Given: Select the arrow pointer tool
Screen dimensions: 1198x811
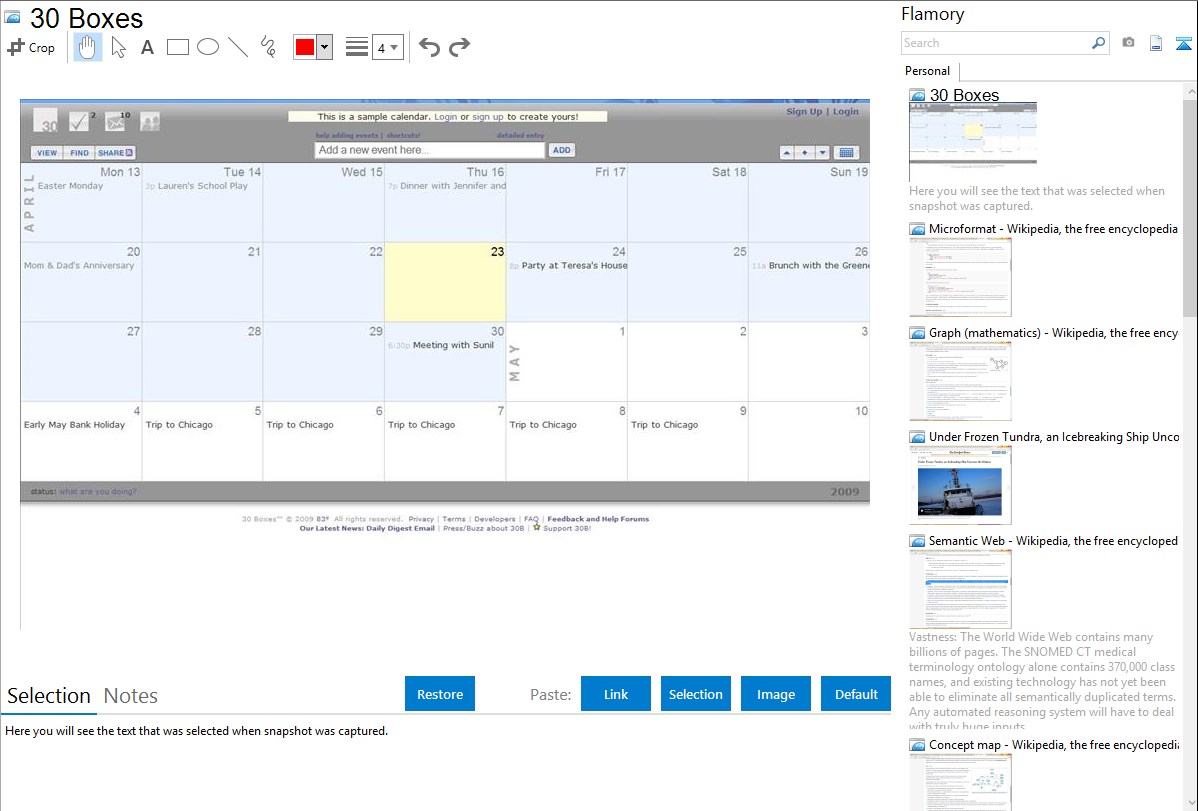Looking at the screenshot, I should (x=118, y=47).
